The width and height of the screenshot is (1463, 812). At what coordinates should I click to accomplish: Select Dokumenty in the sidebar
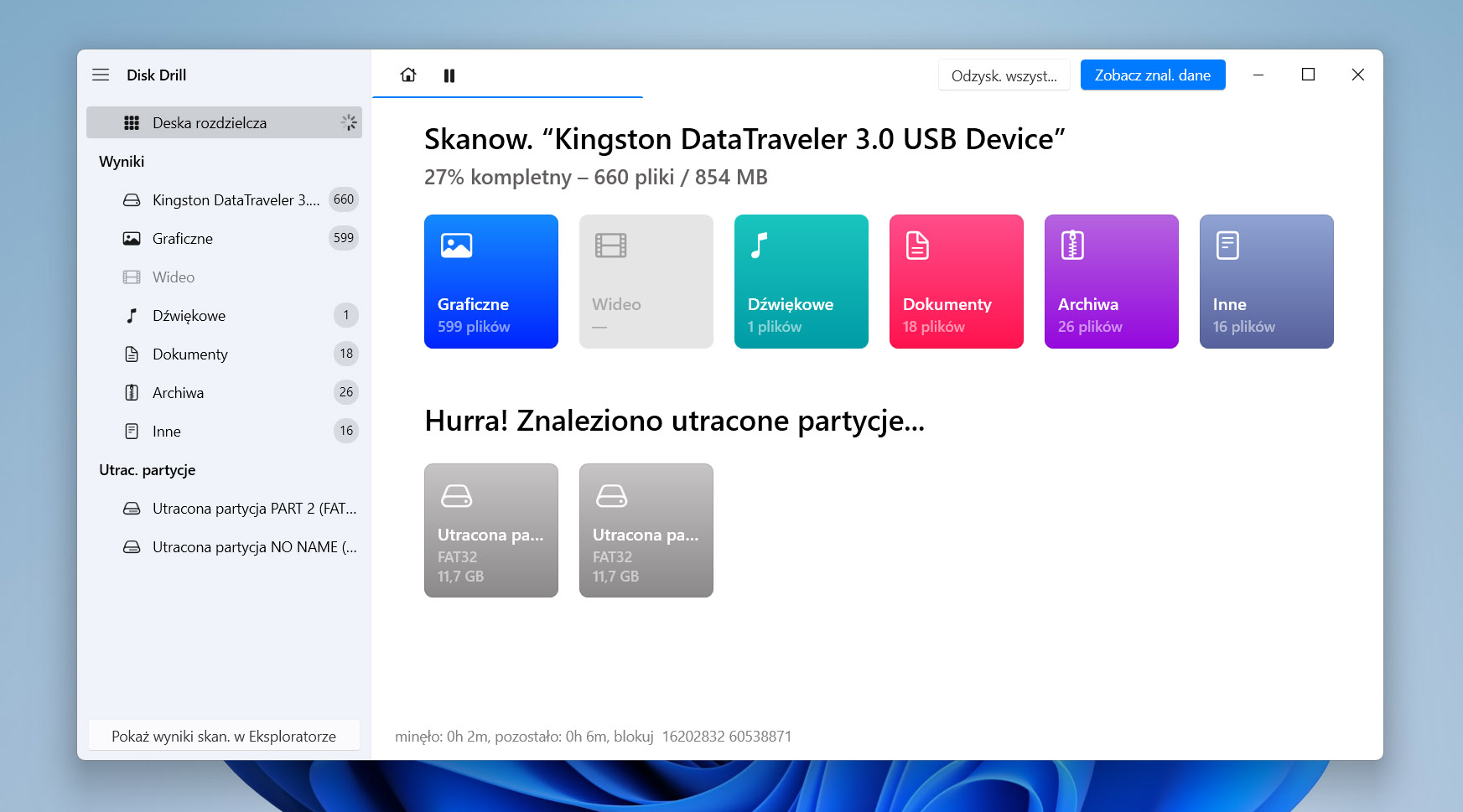click(x=224, y=354)
